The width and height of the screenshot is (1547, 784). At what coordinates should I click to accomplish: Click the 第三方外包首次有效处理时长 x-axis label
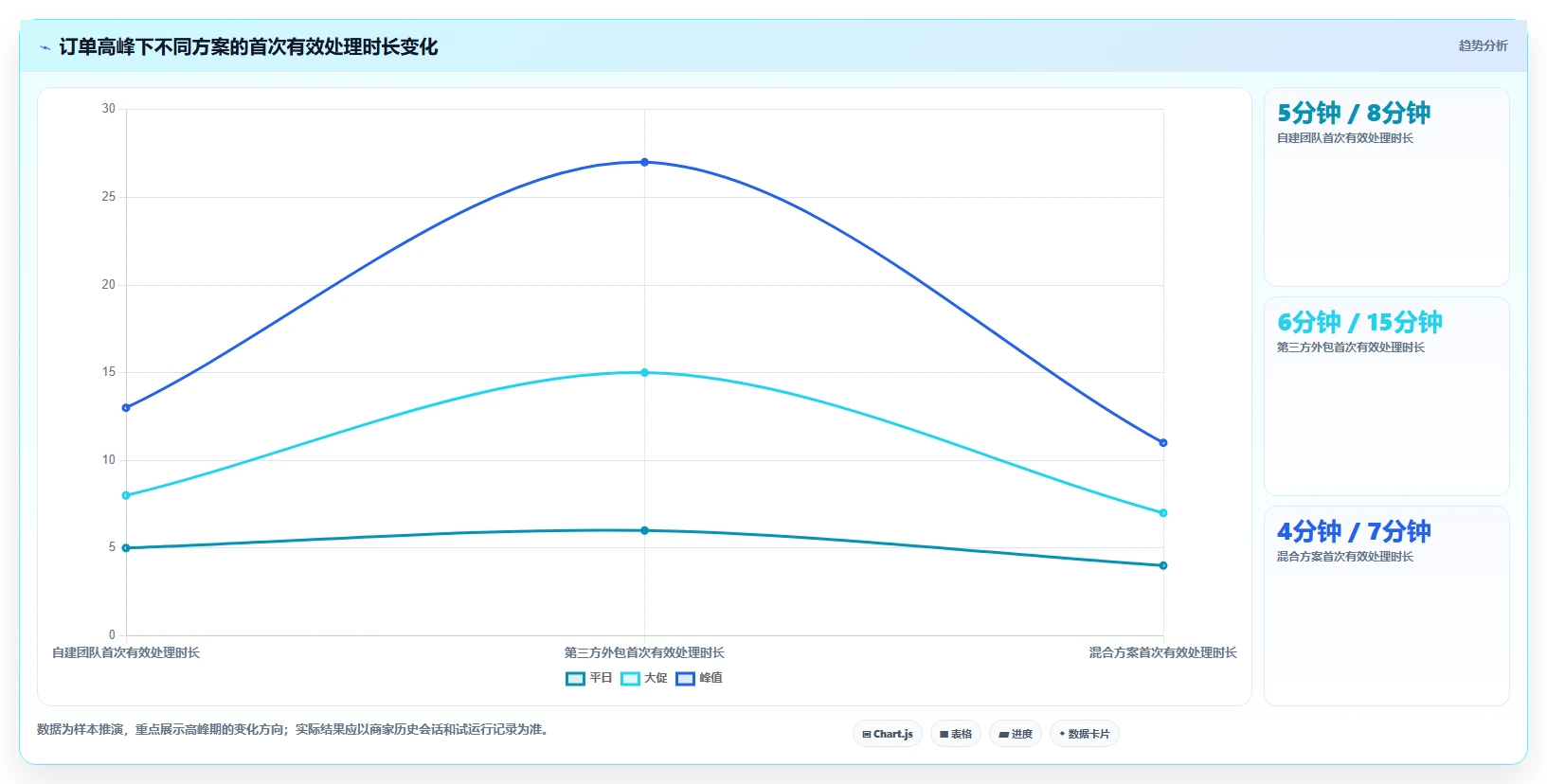pyautogui.click(x=644, y=652)
